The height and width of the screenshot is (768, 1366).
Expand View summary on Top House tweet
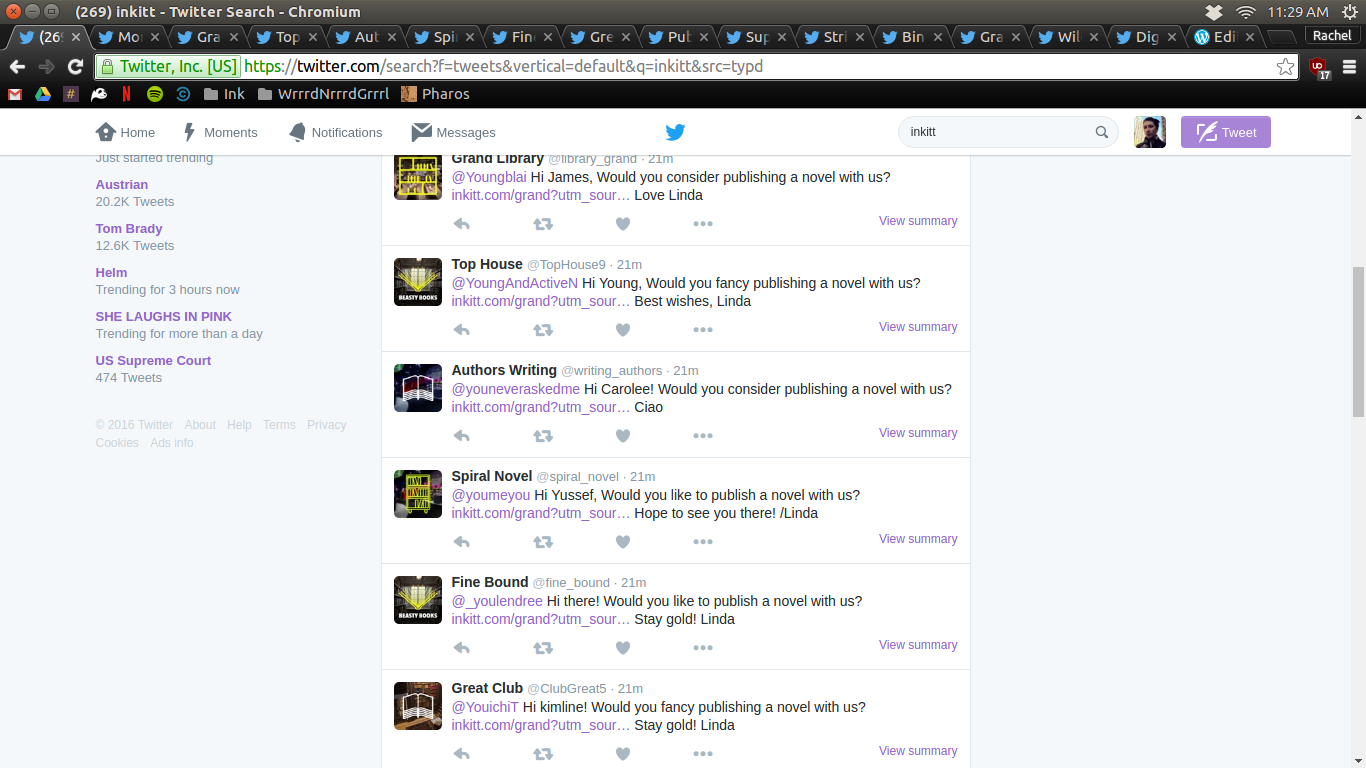pos(917,327)
